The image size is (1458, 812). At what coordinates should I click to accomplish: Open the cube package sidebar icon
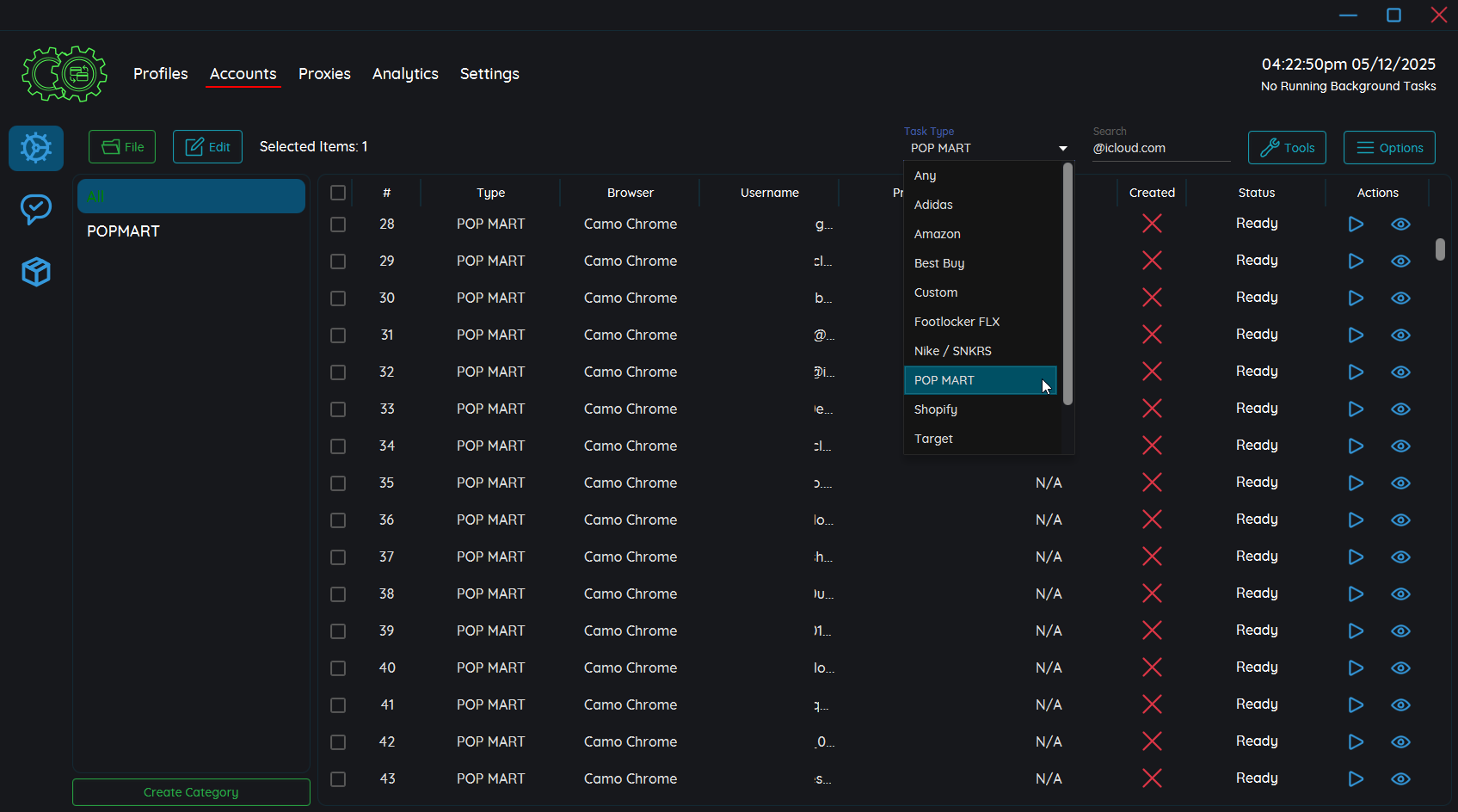coord(36,272)
